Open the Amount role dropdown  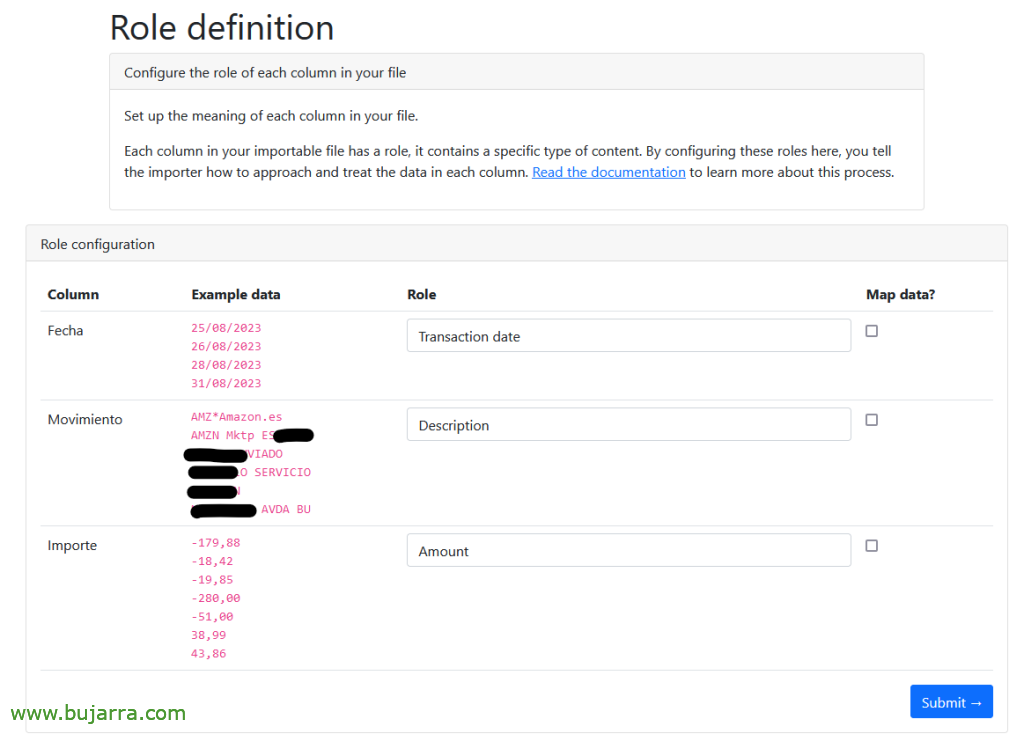point(628,551)
